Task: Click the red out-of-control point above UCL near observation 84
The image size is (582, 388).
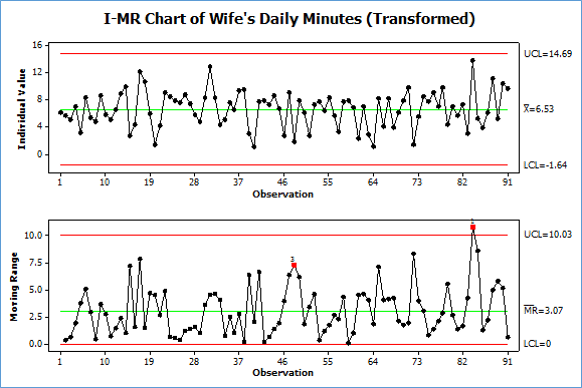Action: pyautogui.click(x=473, y=227)
